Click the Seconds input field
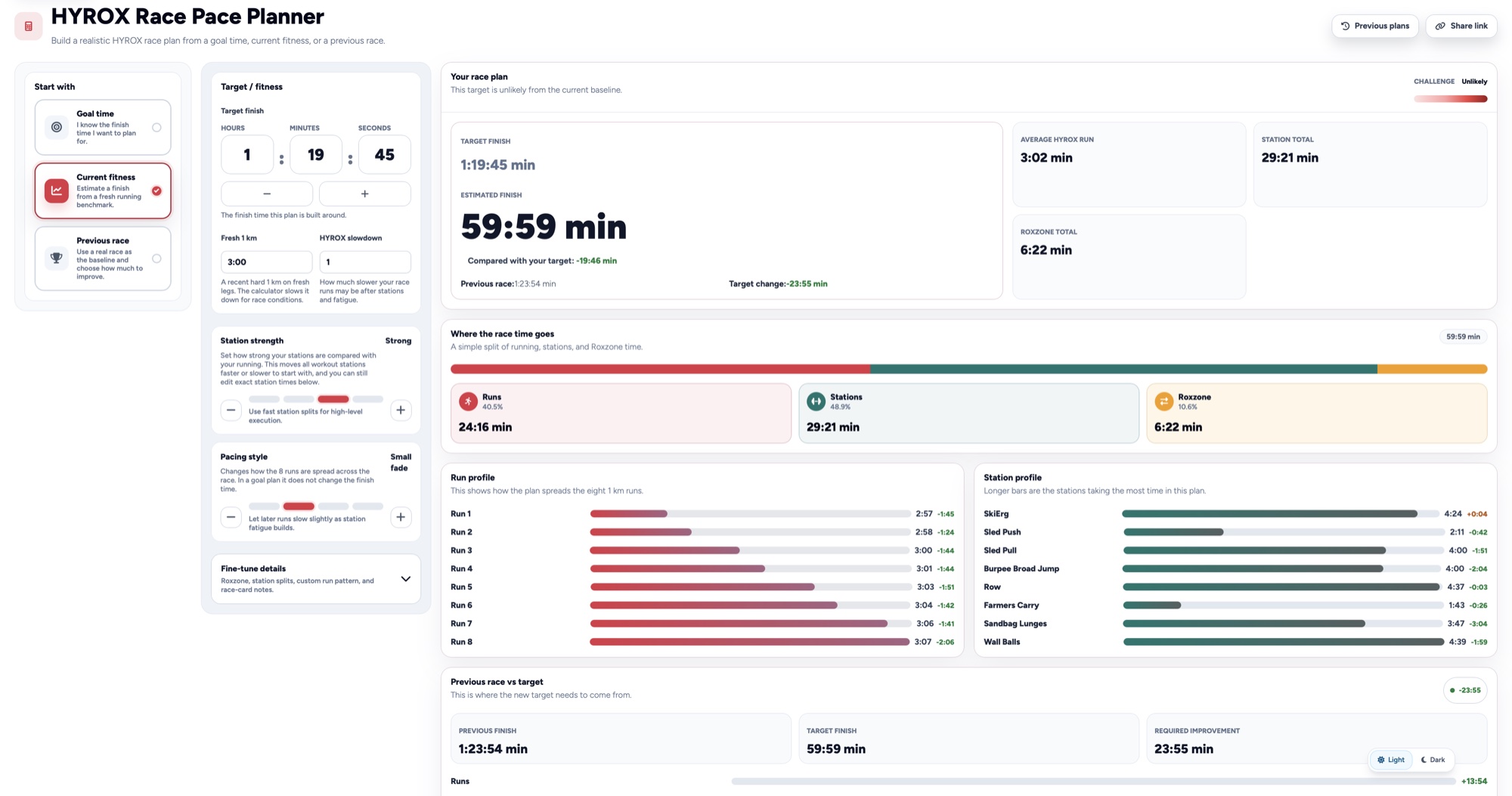This screenshot has height=796, width=1512. 385,154
